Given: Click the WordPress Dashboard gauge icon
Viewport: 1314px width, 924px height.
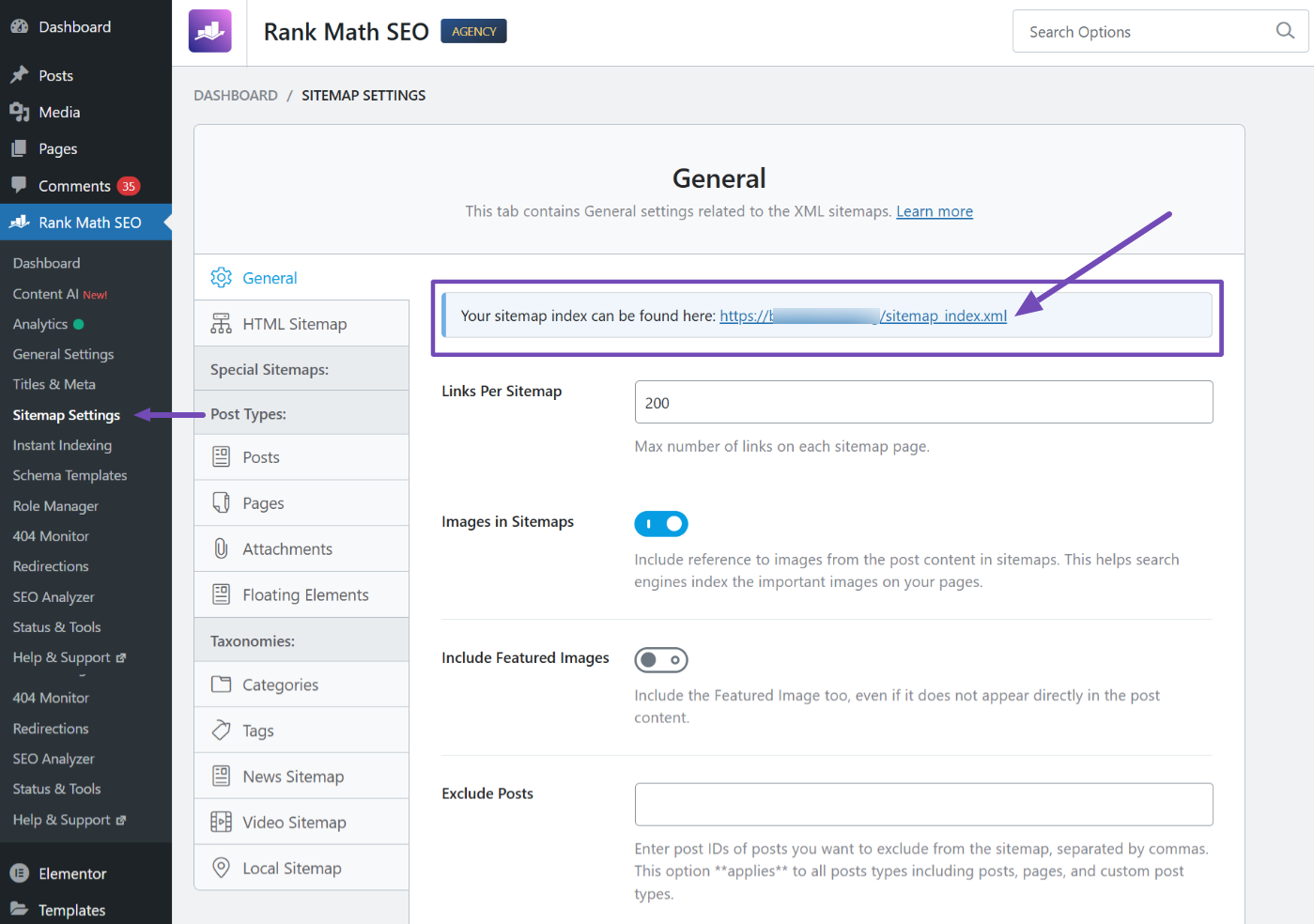Looking at the screenshot, I should coord(19,26).
